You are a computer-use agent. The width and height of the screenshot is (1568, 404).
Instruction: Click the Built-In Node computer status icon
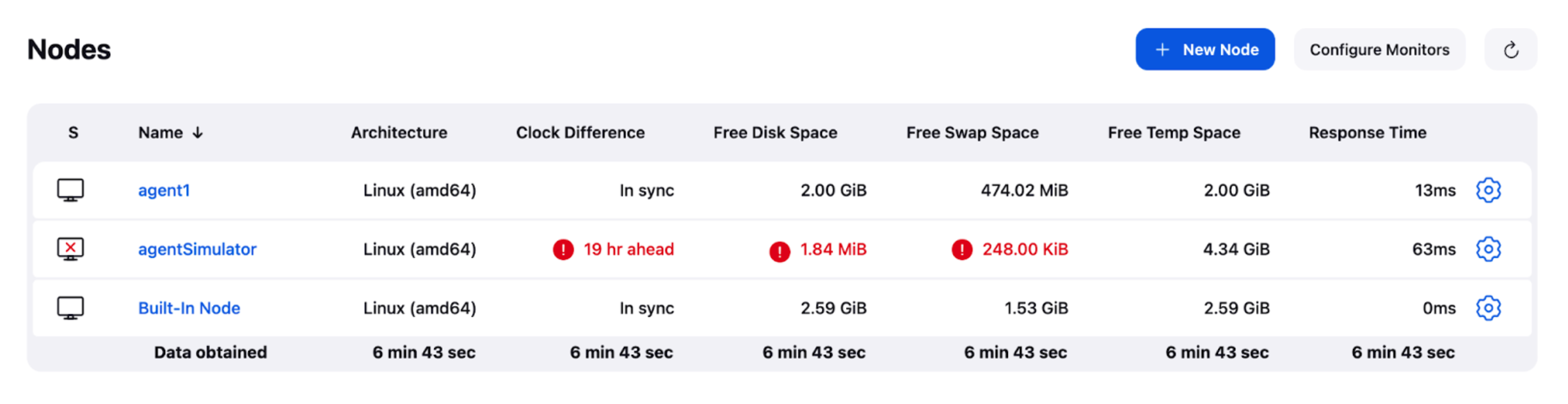coord(70,307)
